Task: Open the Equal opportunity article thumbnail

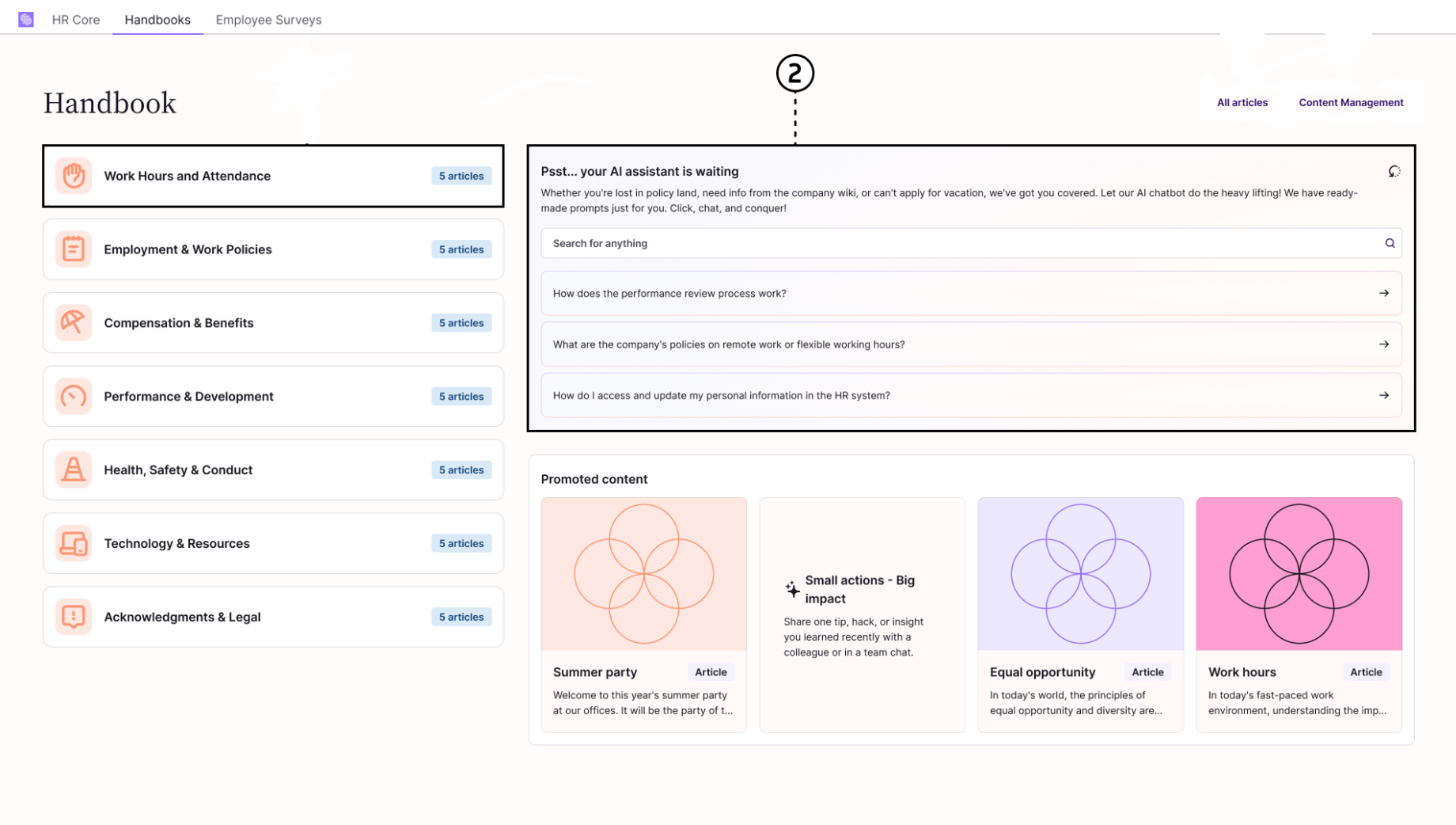Action: tap(1080, 574)
